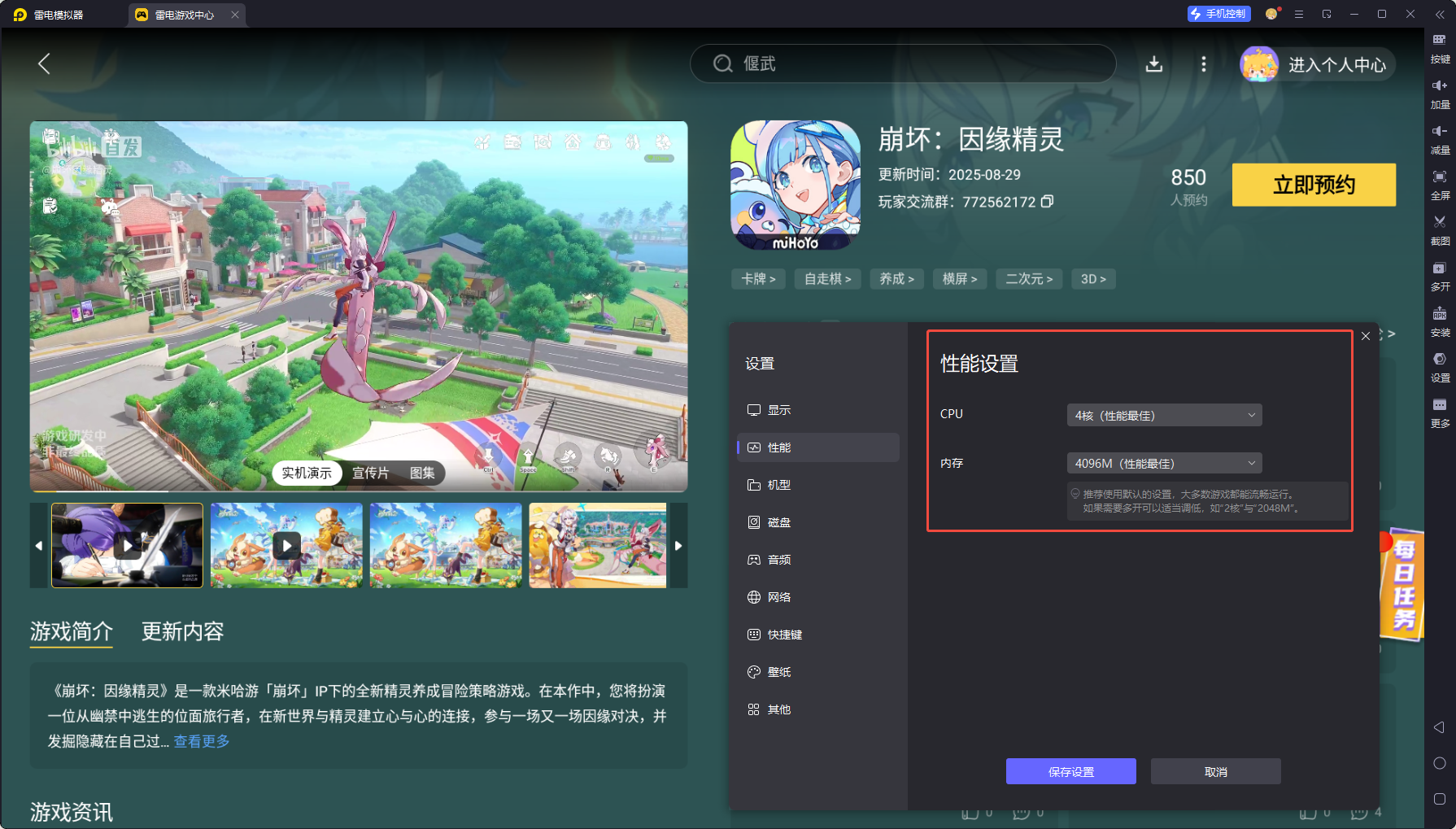Click the 查看更多 view more link
Image resolution: width=1456 pixels, height=829 pixels.
[202, 741]
